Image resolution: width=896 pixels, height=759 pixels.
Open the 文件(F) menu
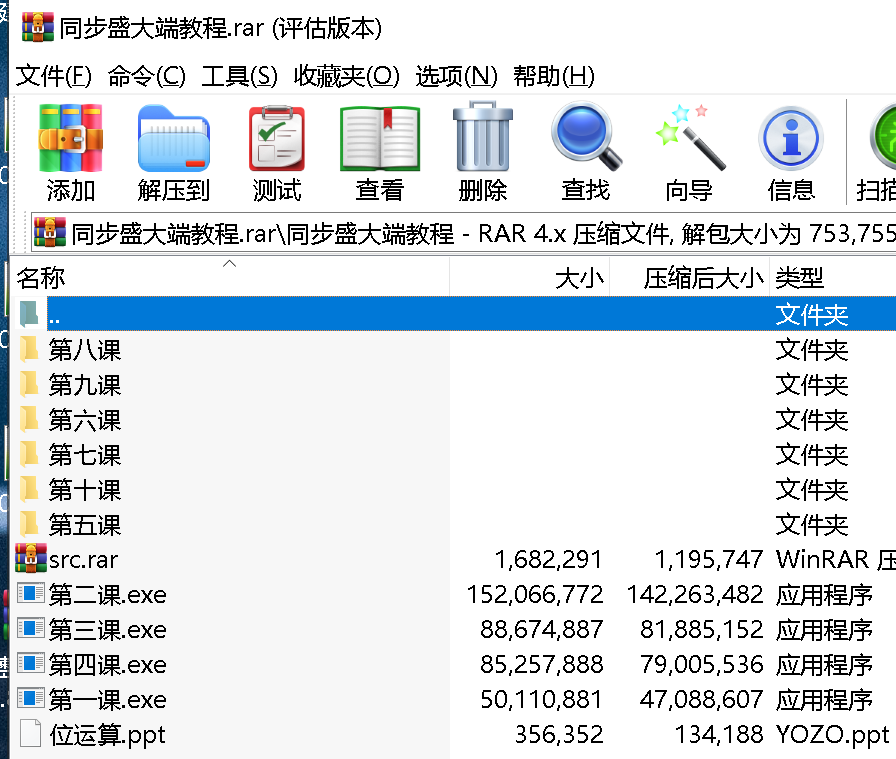(54, 76)
